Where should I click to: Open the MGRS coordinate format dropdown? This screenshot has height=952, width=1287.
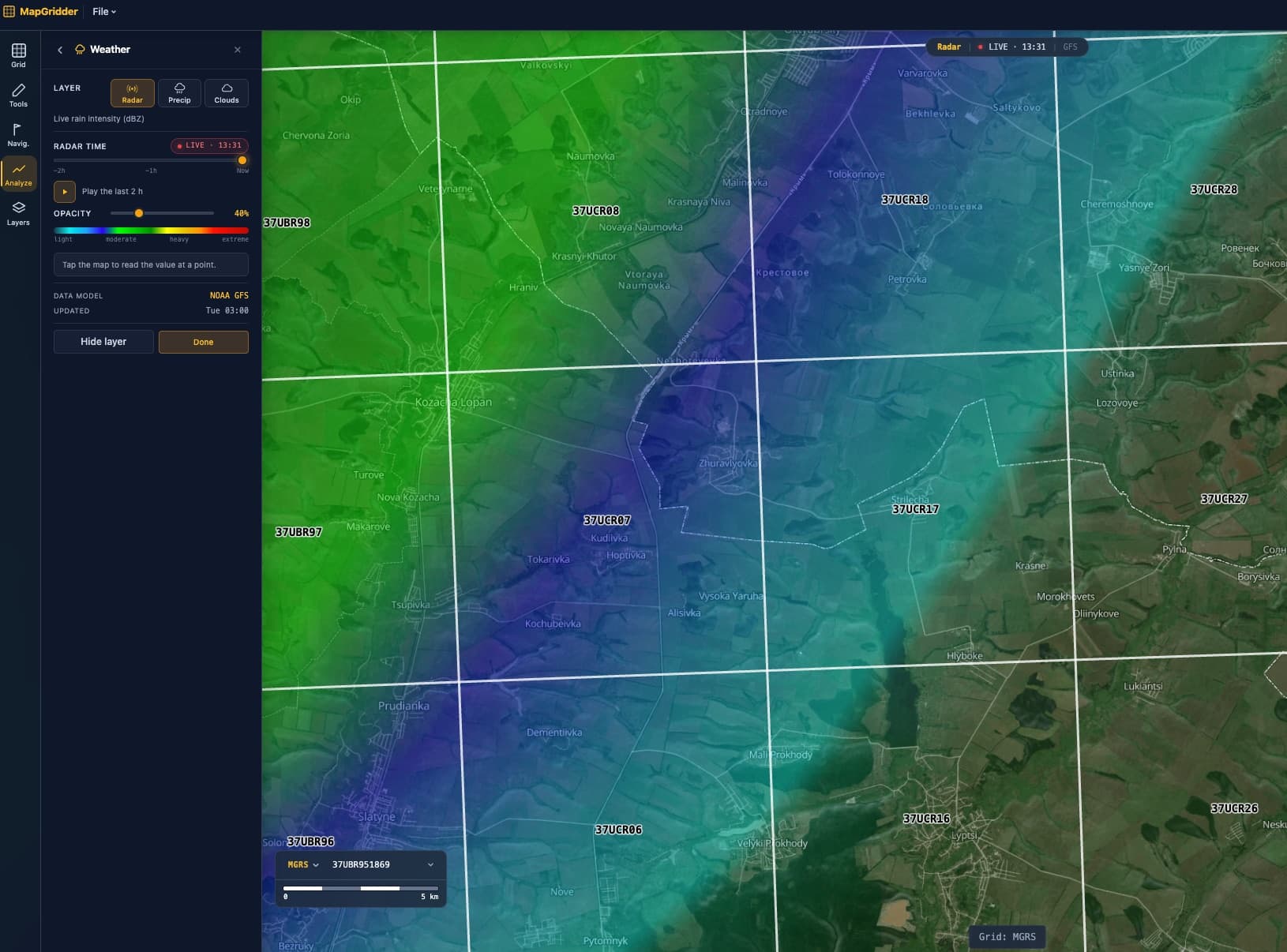point(303,864)
